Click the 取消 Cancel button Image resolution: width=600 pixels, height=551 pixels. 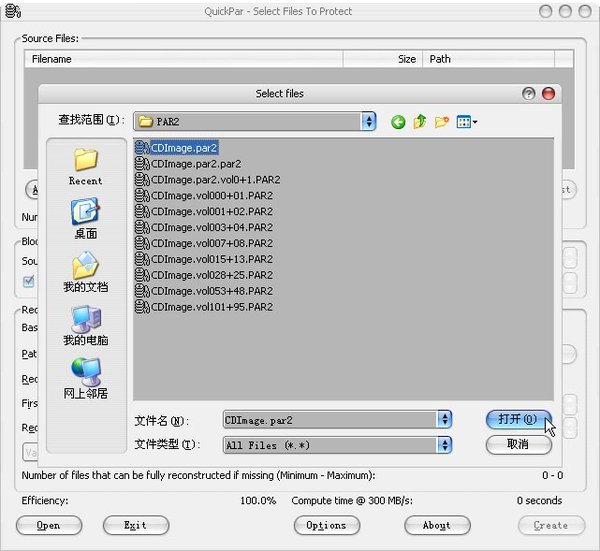point(518,445)
